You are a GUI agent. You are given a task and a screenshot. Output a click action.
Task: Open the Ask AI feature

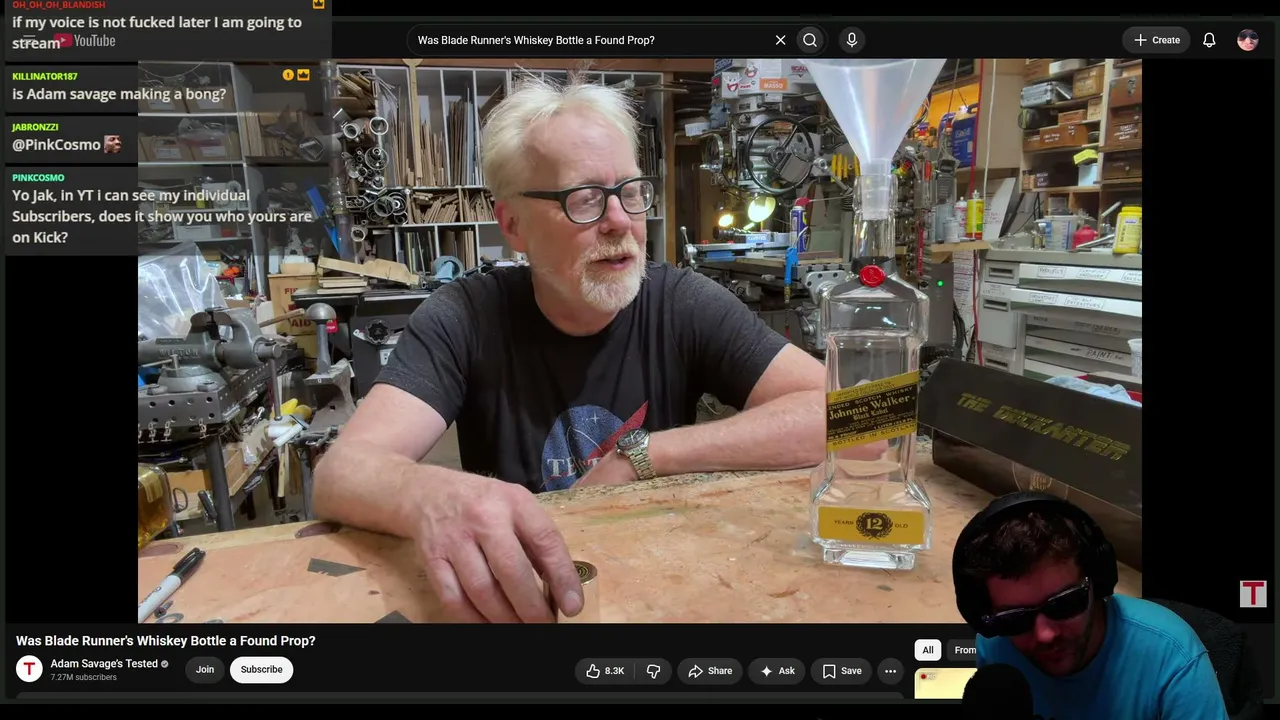[777, 671]
